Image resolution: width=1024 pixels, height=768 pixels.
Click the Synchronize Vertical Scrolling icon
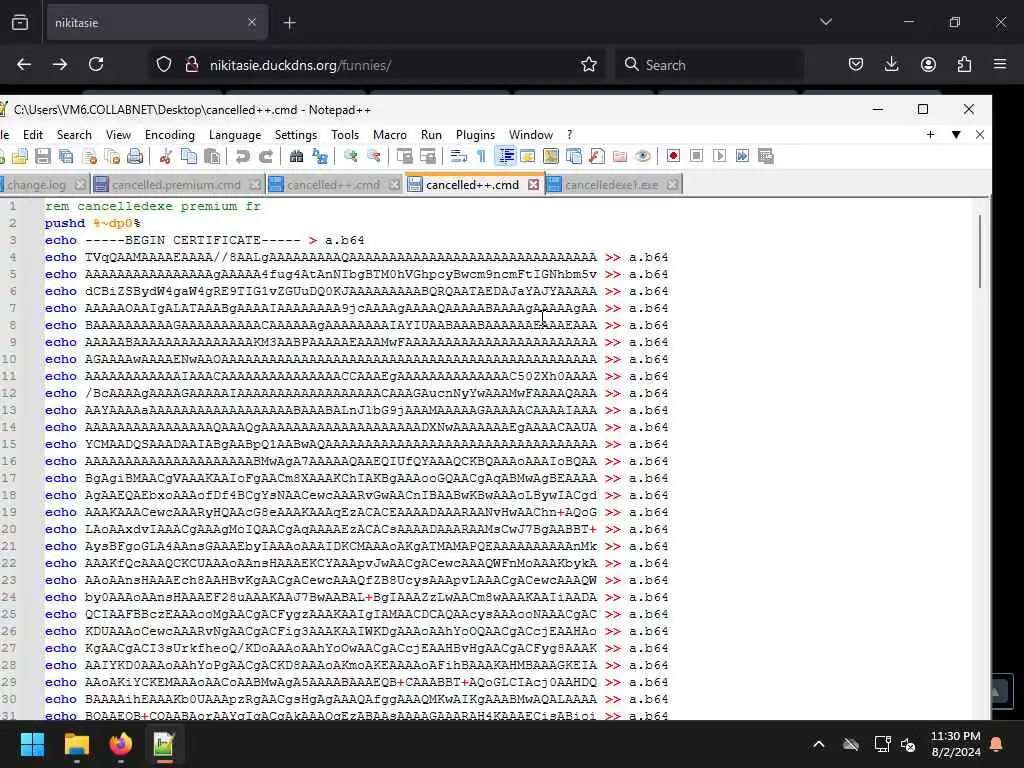click(x=405, y=156)
